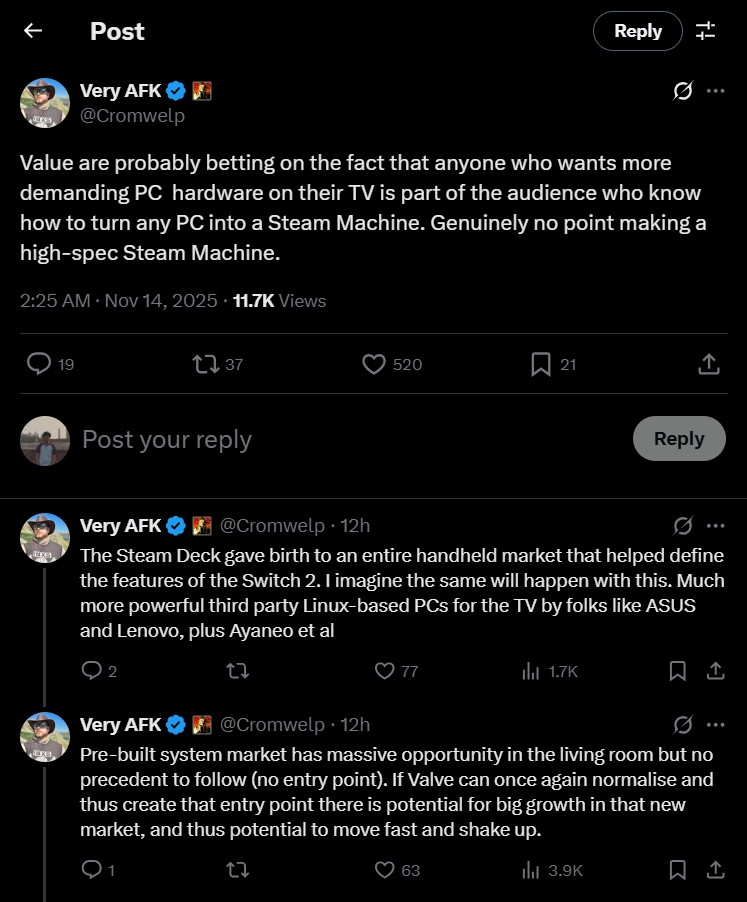The height and width of the screenshot is (902, 747).
Task: Open Very AFK profile avatar on main post
Action: pyautogui.click(x=45, y=103)
